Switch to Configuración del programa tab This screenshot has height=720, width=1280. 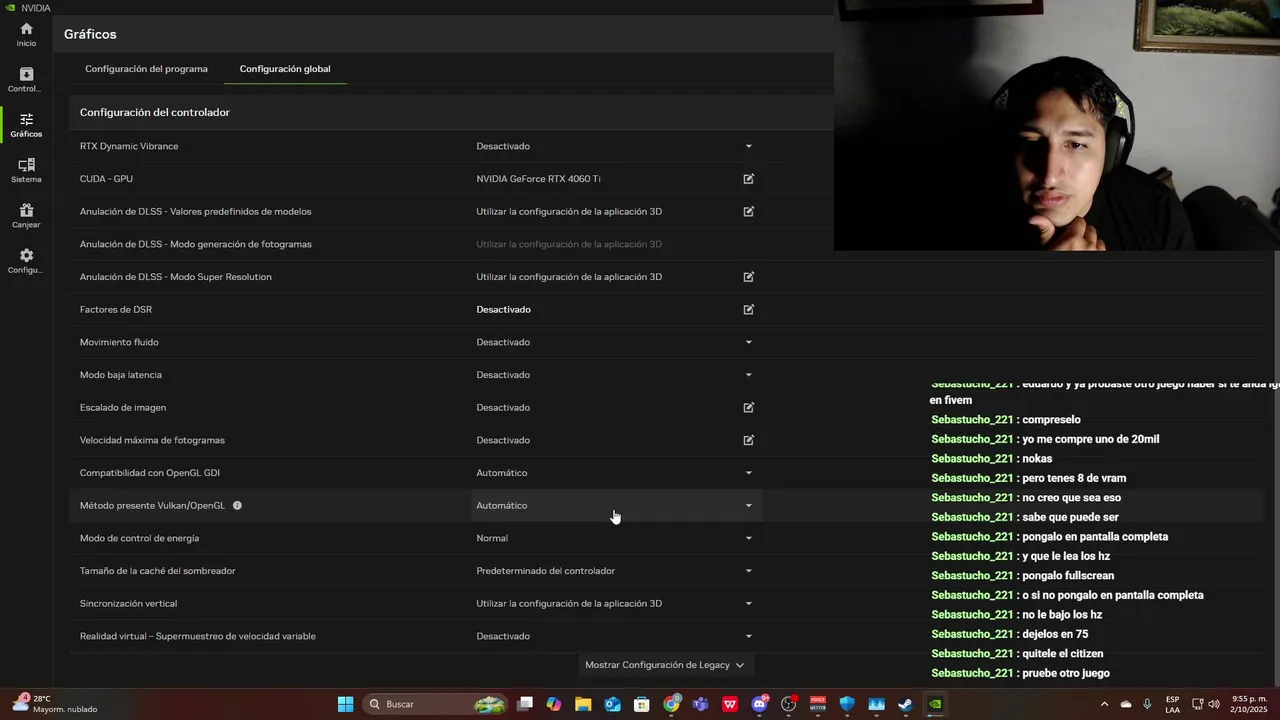tap(146, 69)
